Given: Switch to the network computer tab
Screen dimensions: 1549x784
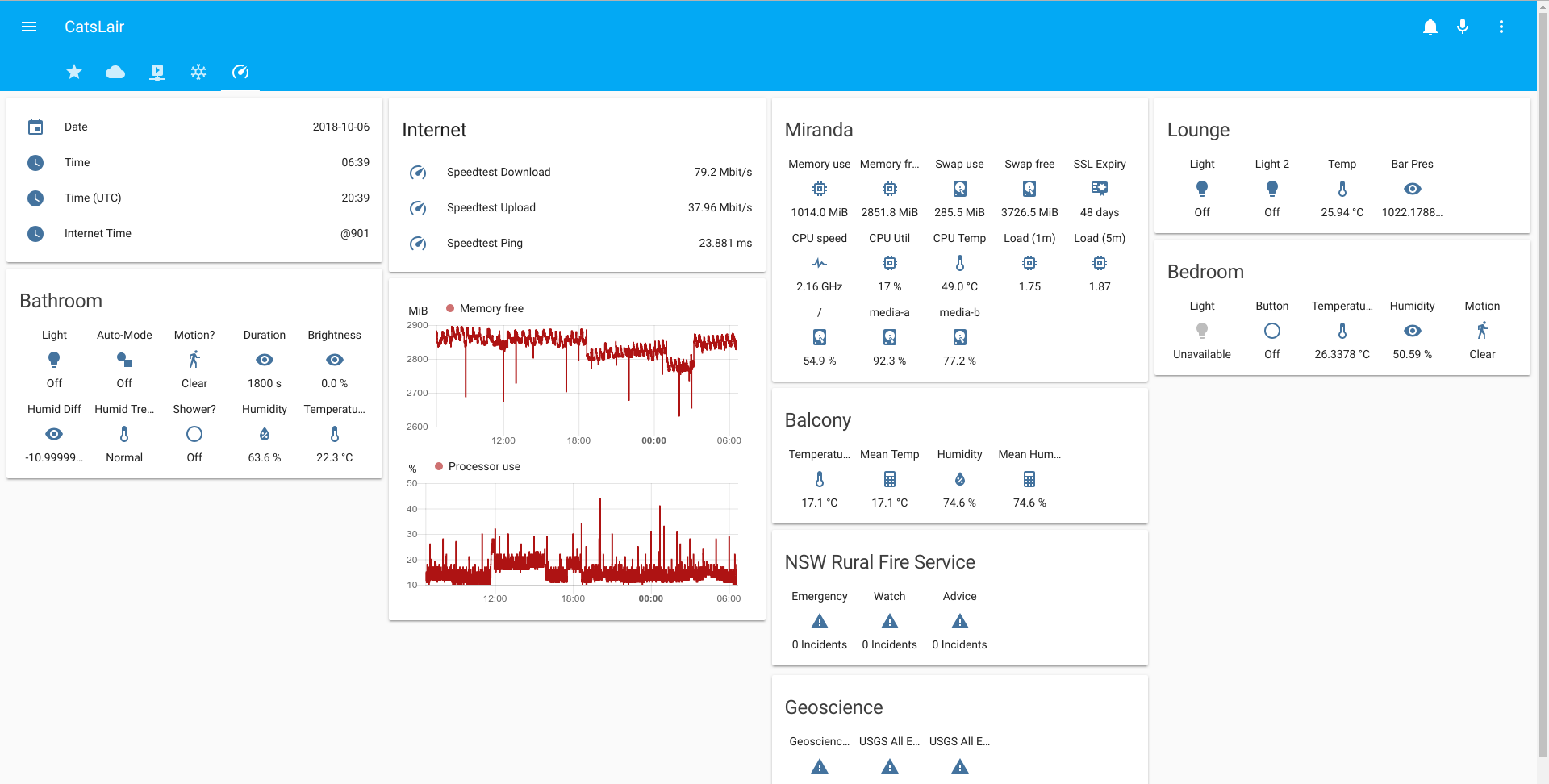Looking at the screenshot, I should tap(157, 72).
